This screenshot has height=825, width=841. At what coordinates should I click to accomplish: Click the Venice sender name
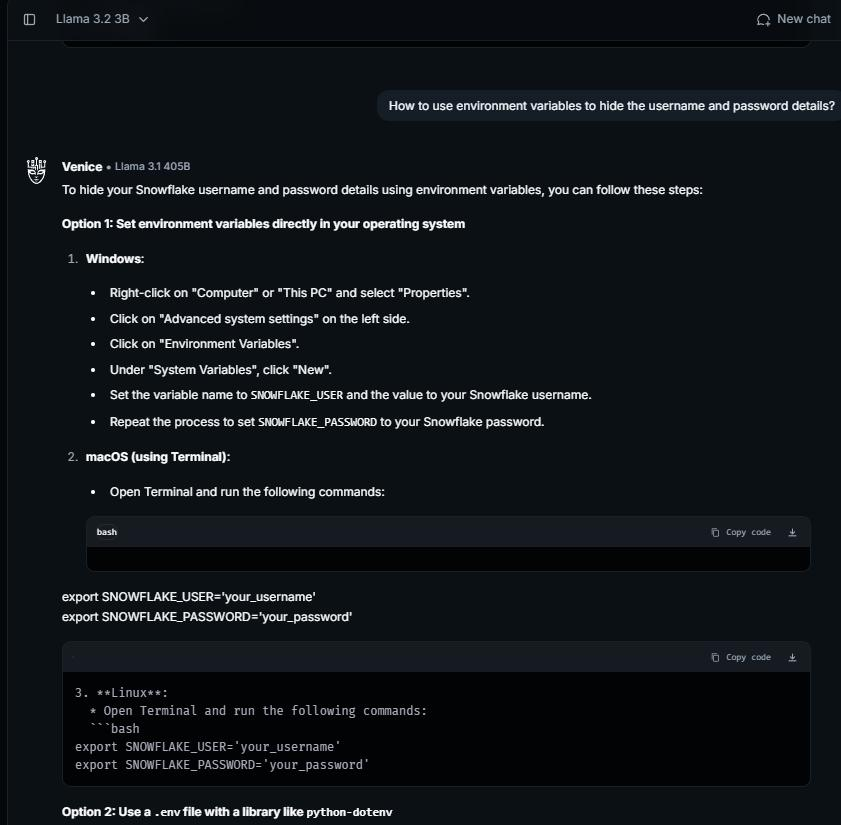coord(82,167)
